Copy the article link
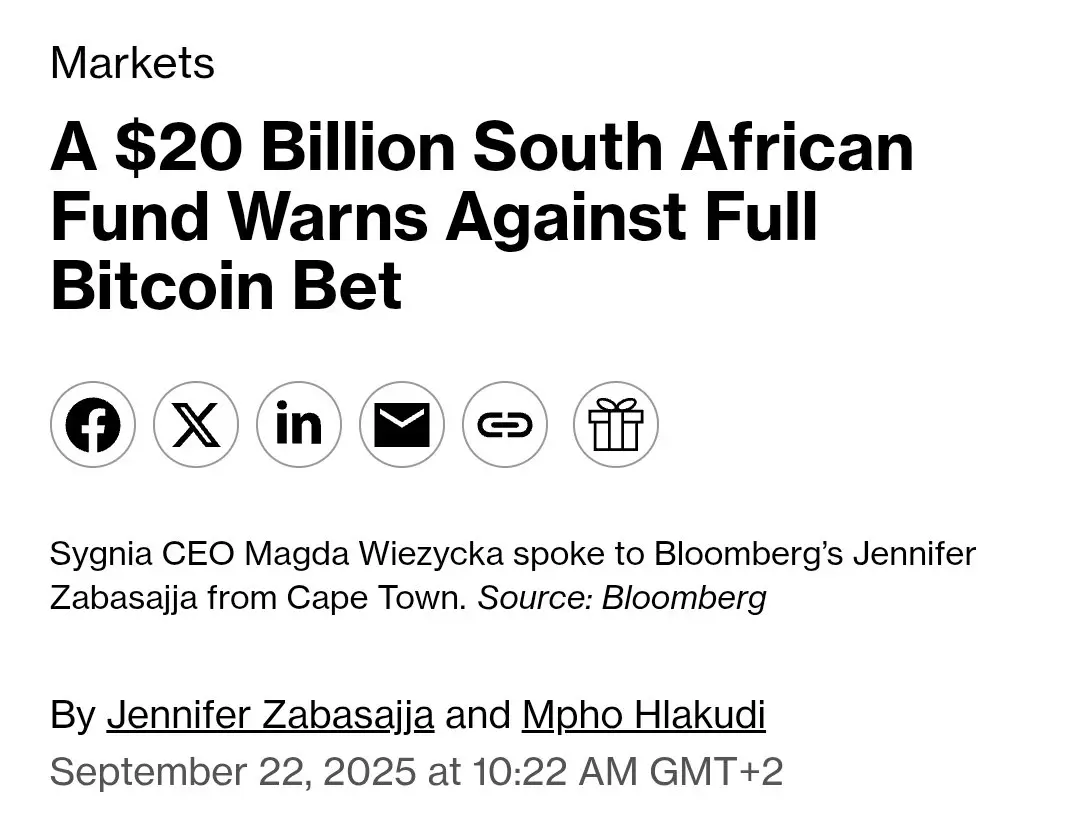 pos(505,424)
